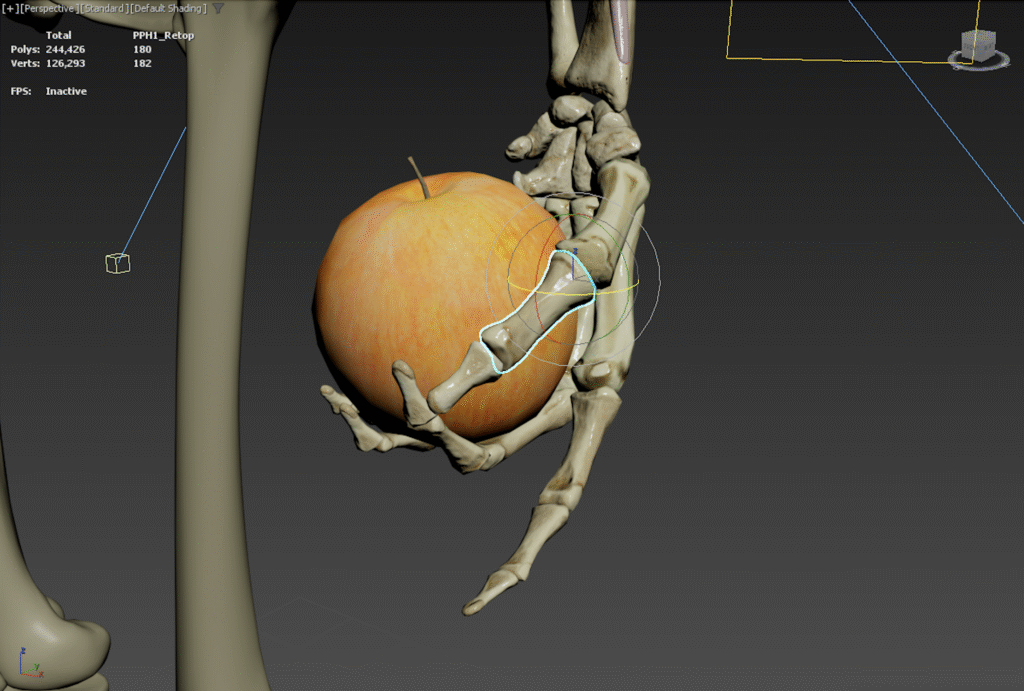Select the apple stem
Screen dimensions: 1024x691
coord(419,177)
